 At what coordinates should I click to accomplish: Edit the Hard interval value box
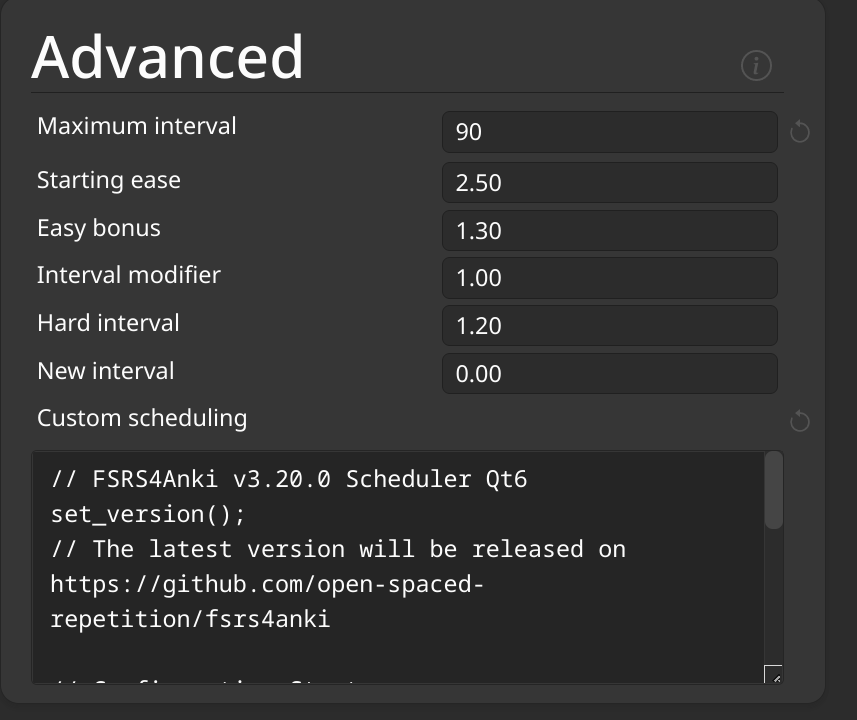(x=609, y=326)
